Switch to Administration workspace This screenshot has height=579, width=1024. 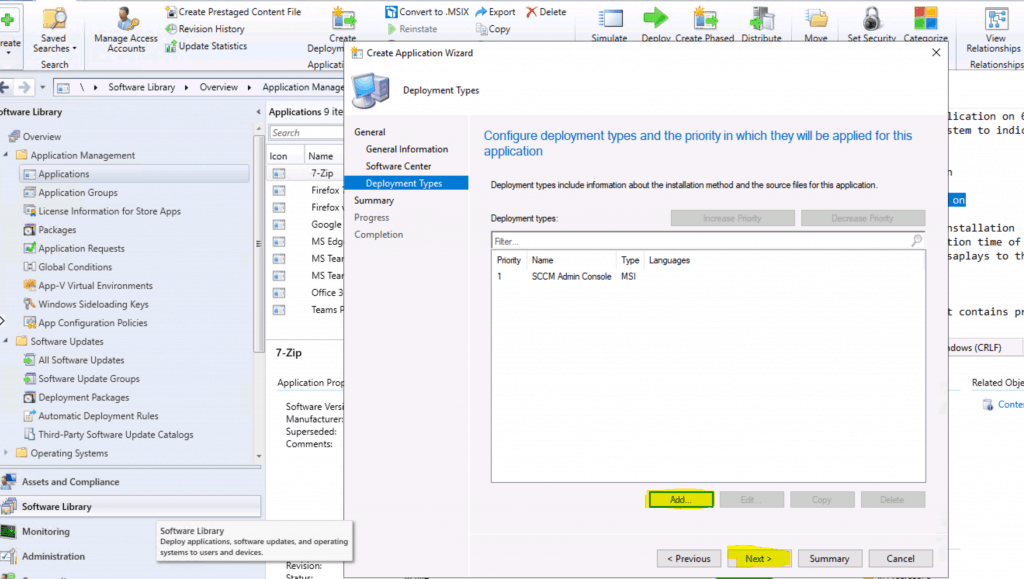54,556
